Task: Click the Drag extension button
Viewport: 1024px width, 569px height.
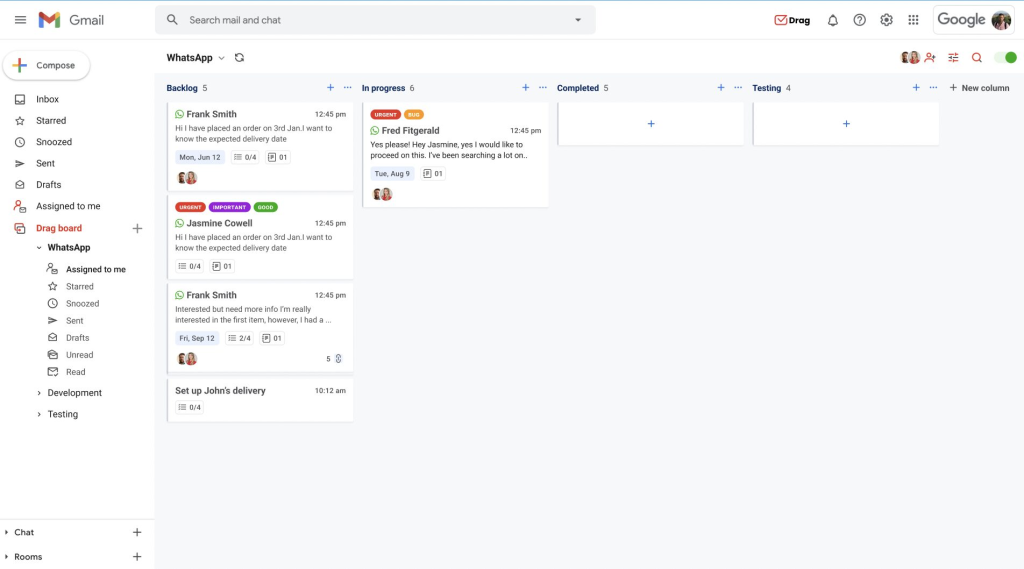Action: point(792,20)
